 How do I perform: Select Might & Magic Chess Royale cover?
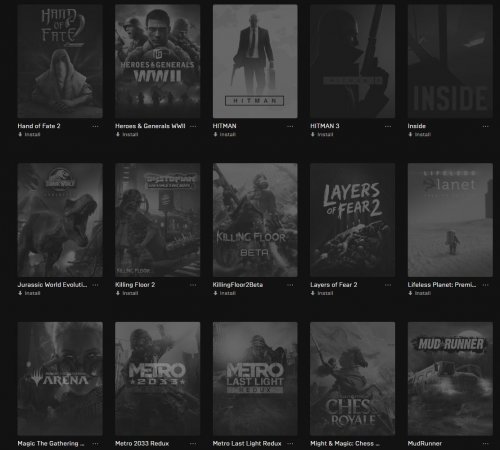click(x=352, y=379)
